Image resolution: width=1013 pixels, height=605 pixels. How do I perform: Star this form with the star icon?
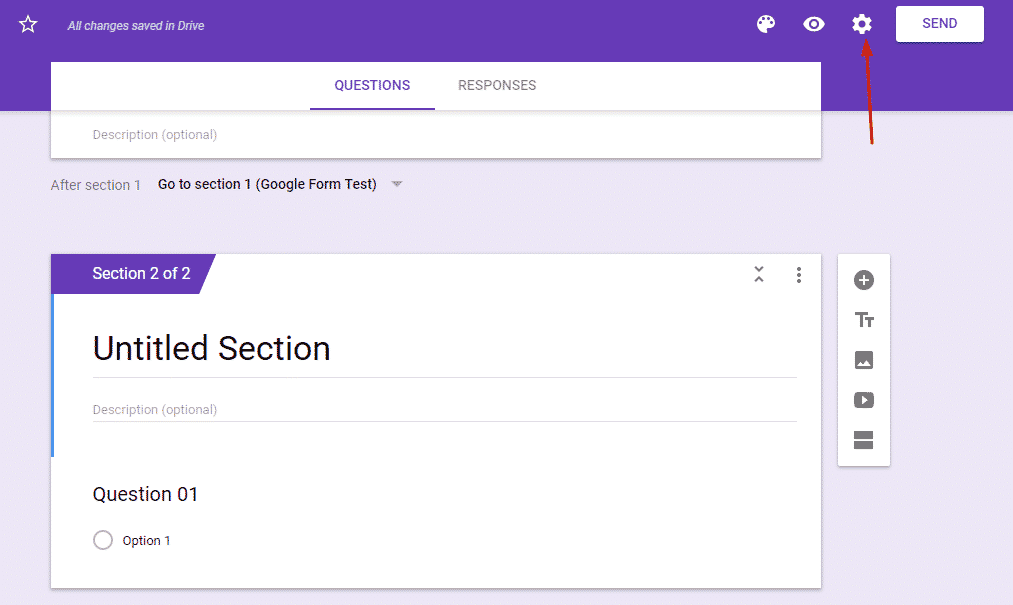tap(28, 25)
